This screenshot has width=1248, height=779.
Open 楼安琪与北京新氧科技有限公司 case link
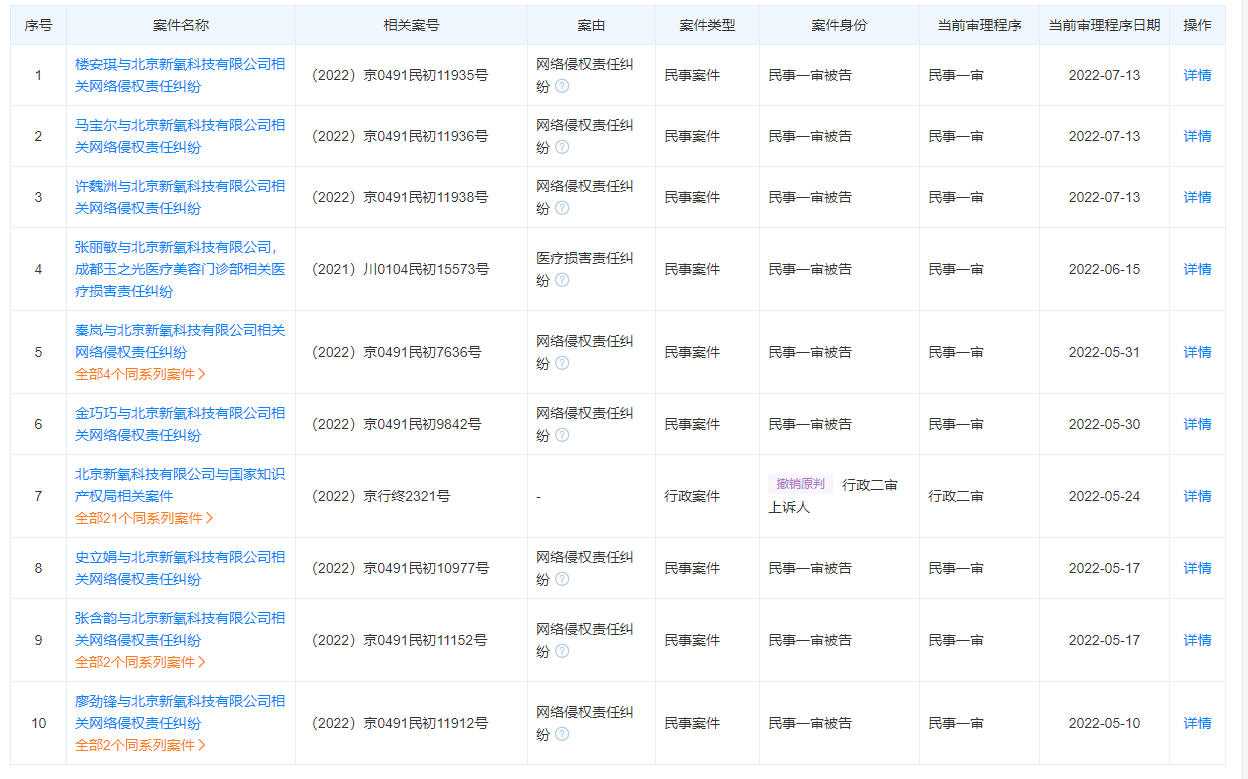pyautogui.click(x=180, y=75)
